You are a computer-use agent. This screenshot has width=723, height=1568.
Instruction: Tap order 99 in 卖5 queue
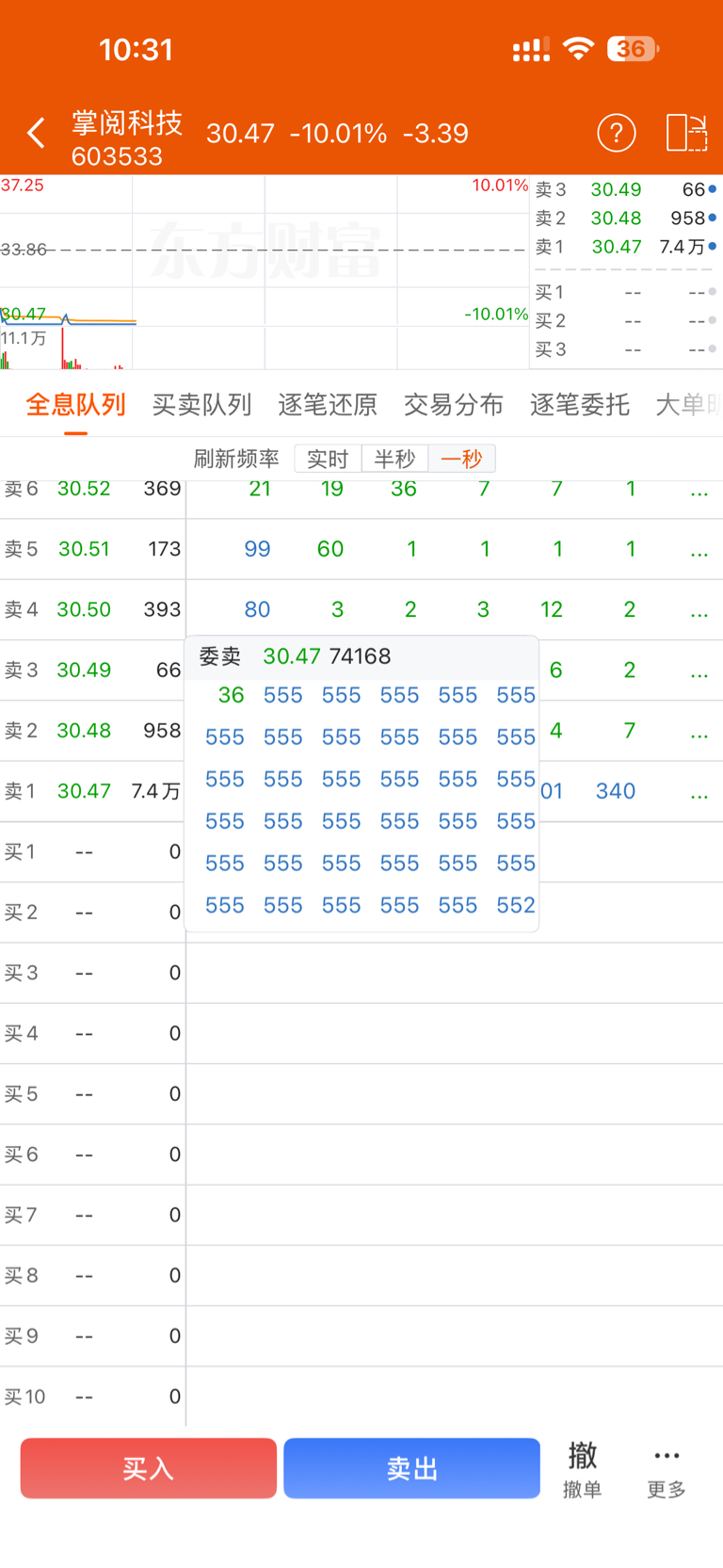coord(257,549)
